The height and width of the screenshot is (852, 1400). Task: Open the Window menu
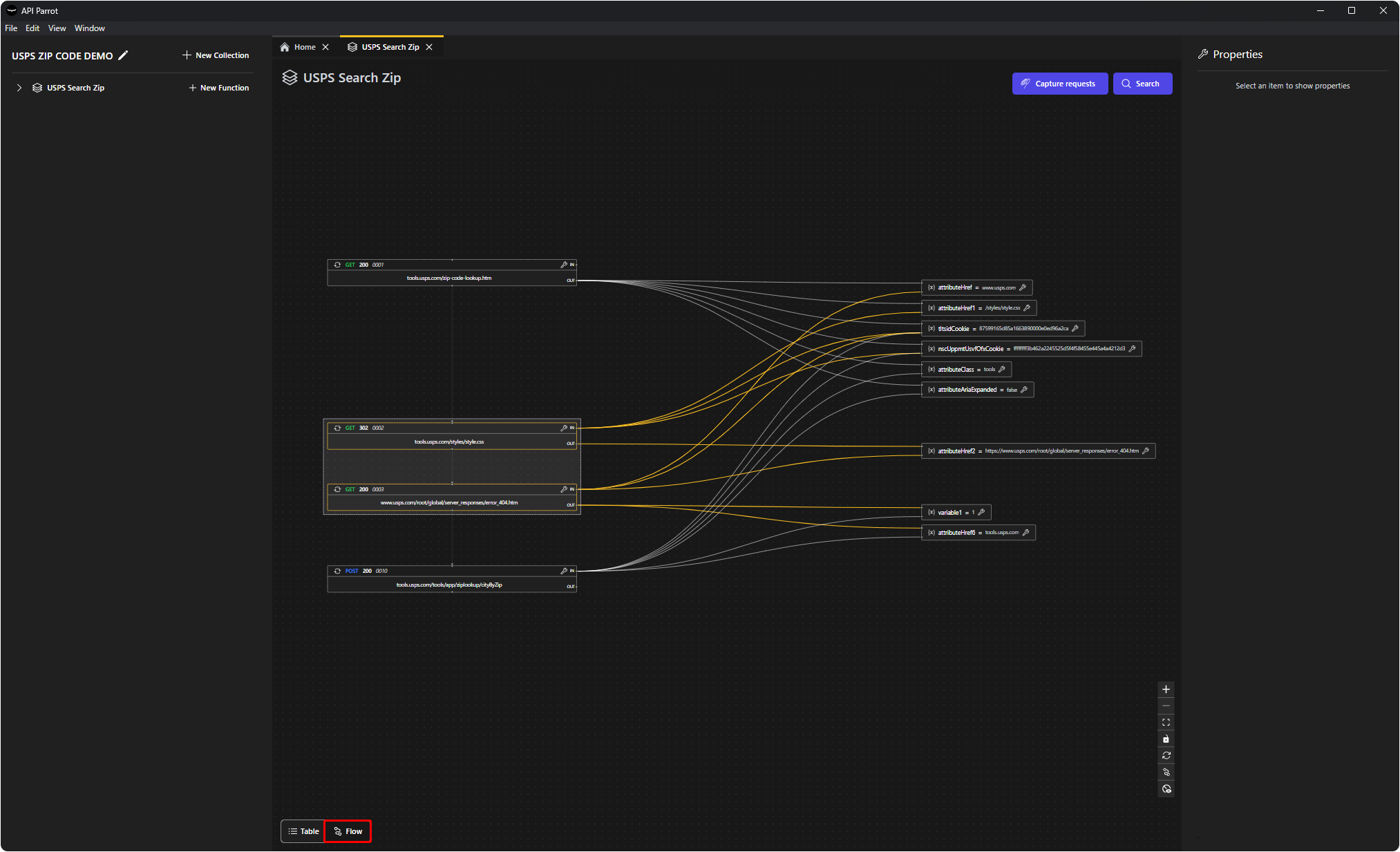pos(90,28)
